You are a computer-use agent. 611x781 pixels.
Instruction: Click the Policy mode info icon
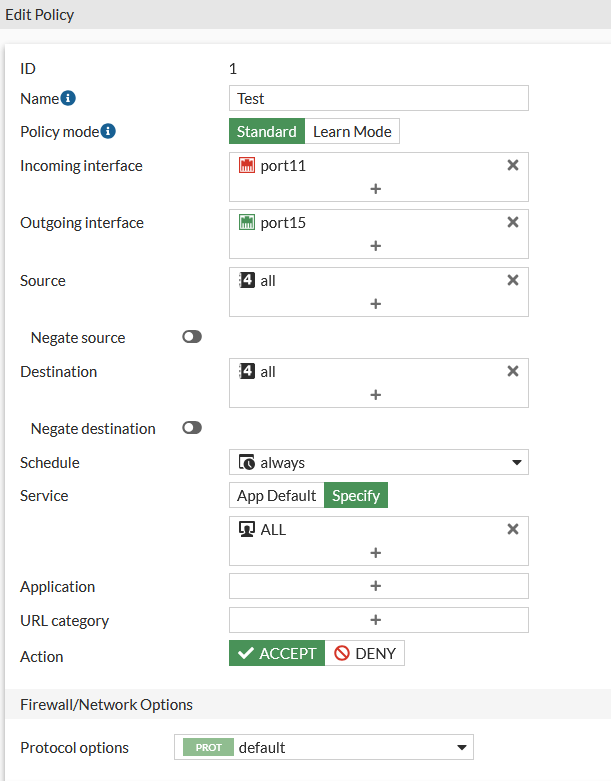(x=108, y=131)
